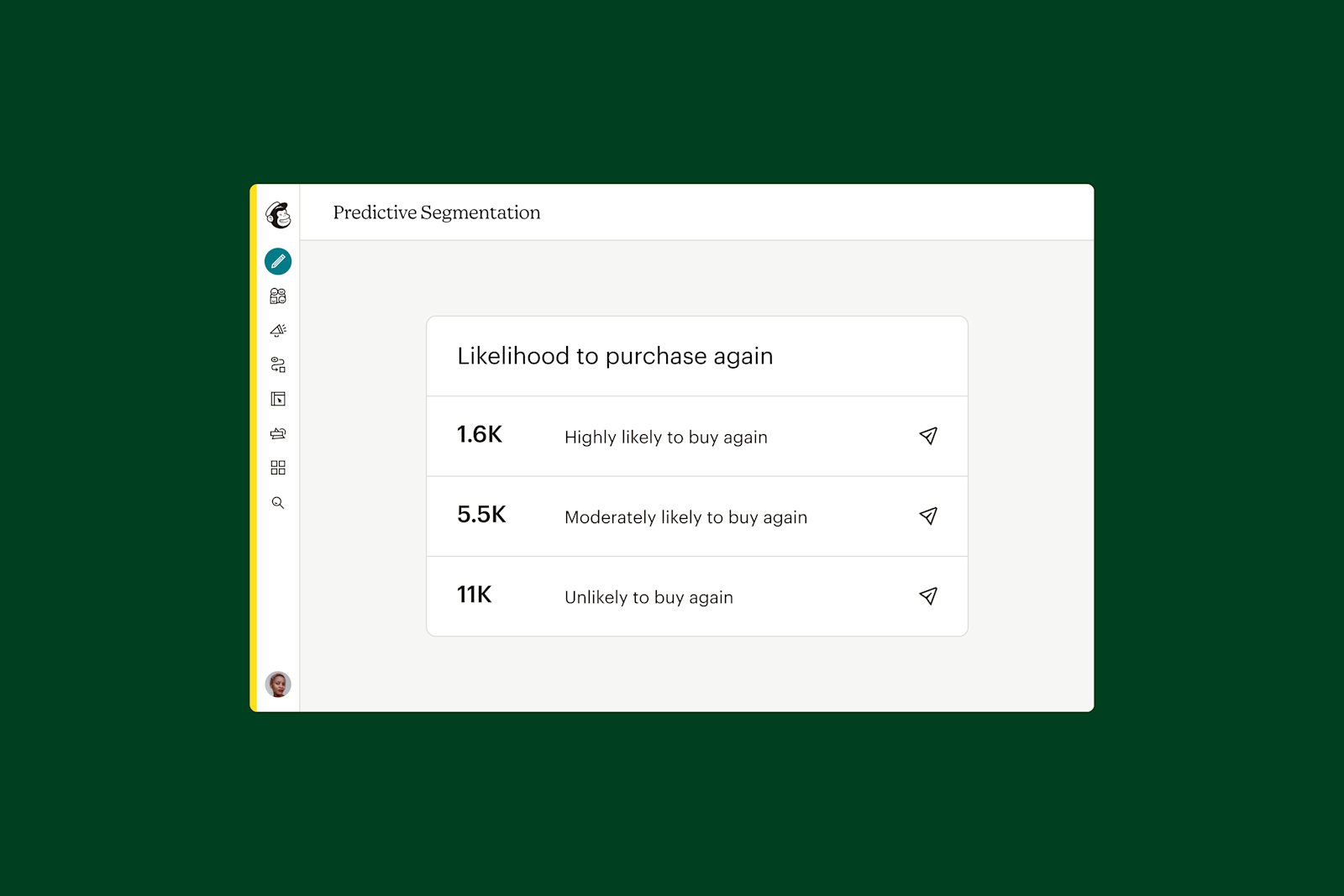The width and height of the screenshot is (1344, 896).
Task: Open the Create pencil button
Action: tap(278, 262)
